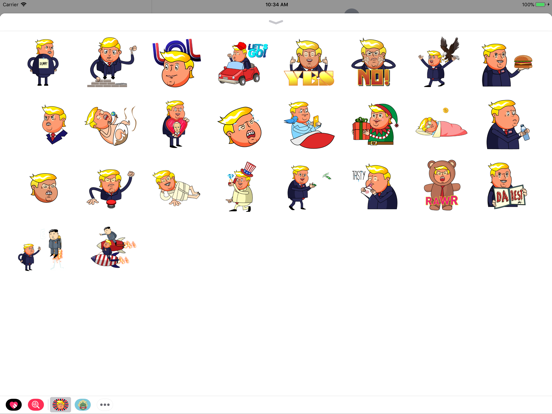
Task: Choose the DA BEST book sticker
Action: pyautogui.click(x=507, y=186)
